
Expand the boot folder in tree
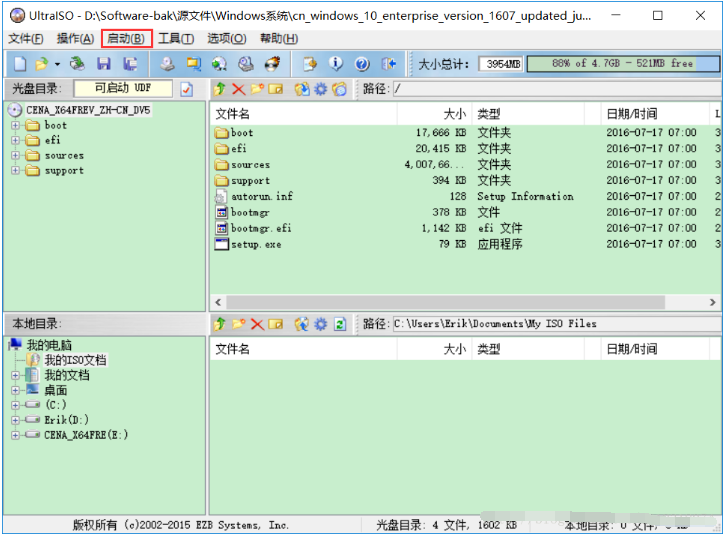15,125
